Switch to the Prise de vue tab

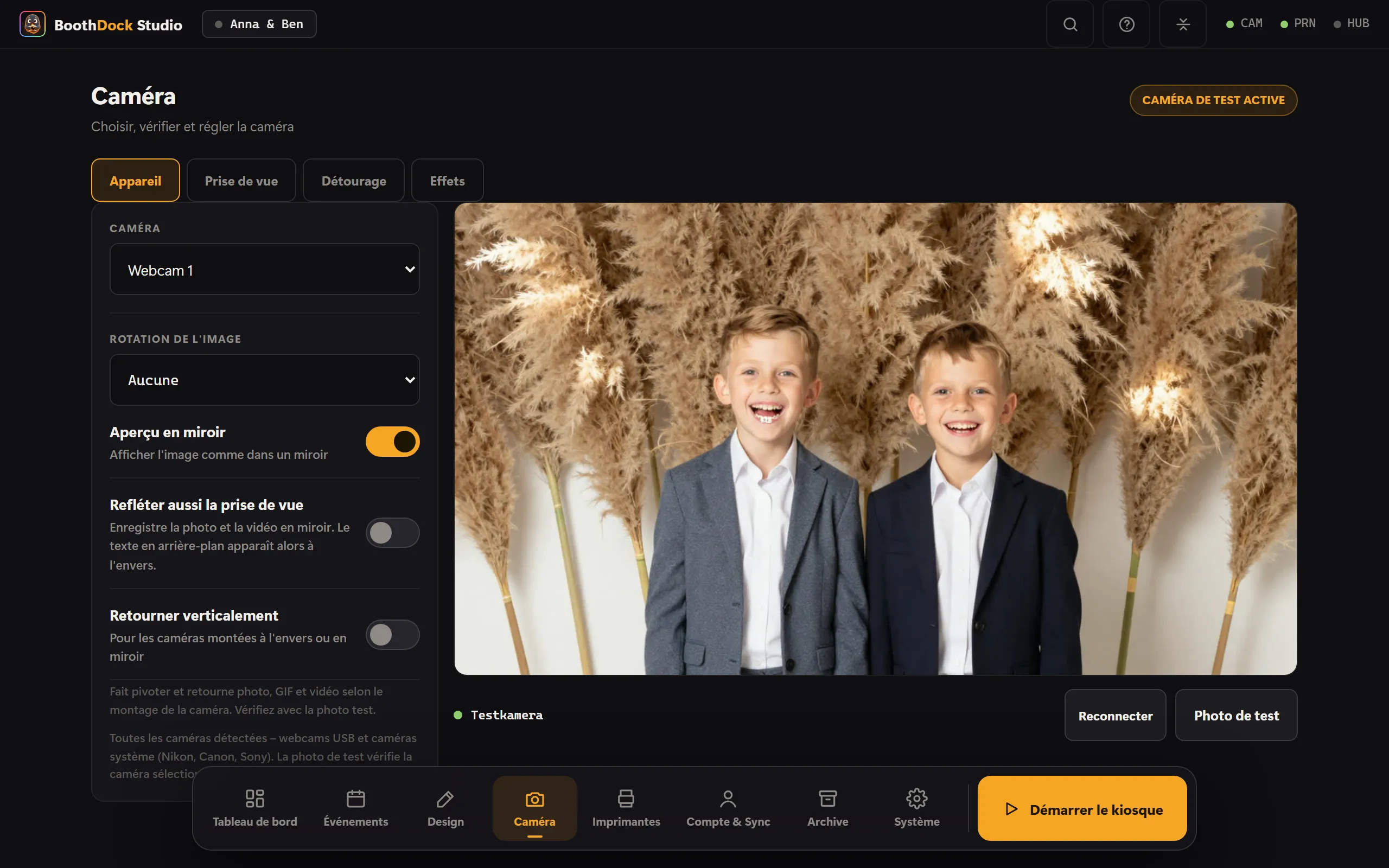[241, 180]
